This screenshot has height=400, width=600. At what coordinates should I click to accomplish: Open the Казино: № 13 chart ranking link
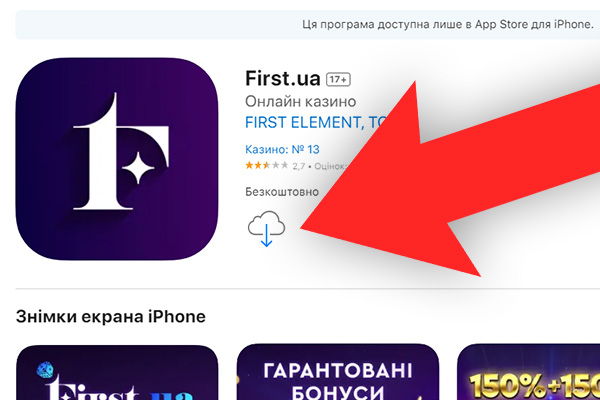282,149
